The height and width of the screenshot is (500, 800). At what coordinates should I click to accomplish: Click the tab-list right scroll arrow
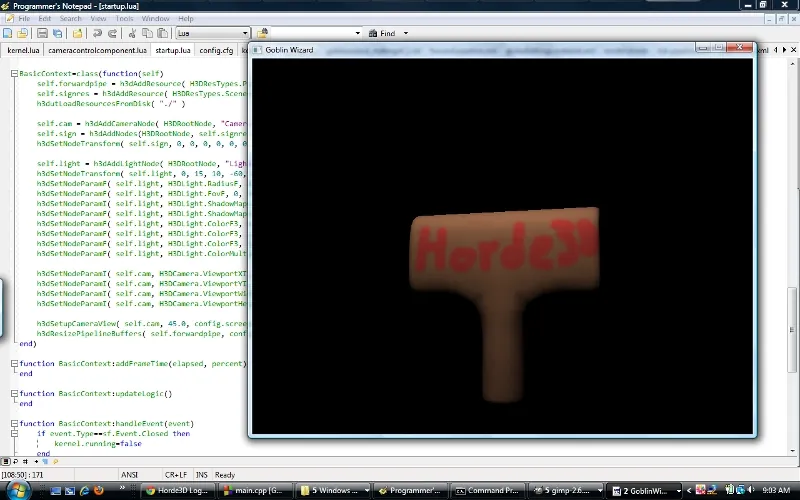(x=784, y=49)
